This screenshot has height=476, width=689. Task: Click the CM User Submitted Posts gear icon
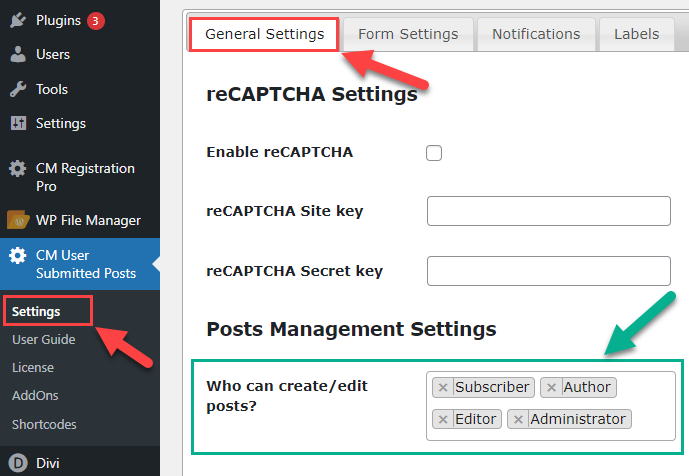[18, 255]
